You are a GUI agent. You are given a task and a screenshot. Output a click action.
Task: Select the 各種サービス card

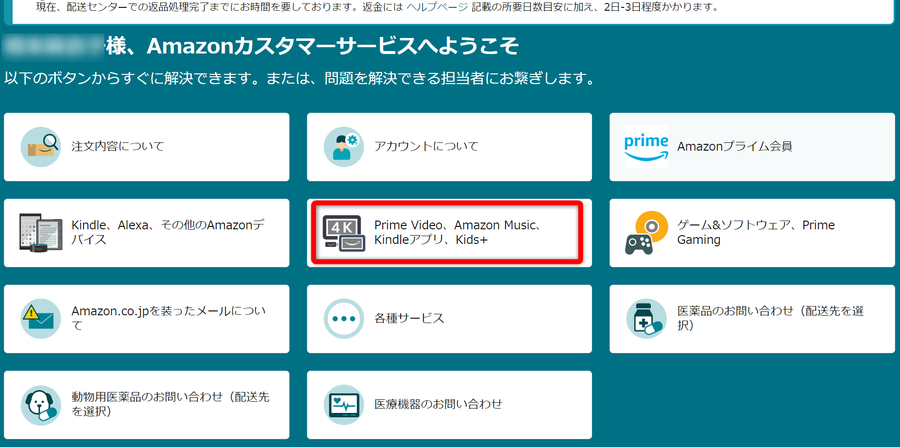449,318
